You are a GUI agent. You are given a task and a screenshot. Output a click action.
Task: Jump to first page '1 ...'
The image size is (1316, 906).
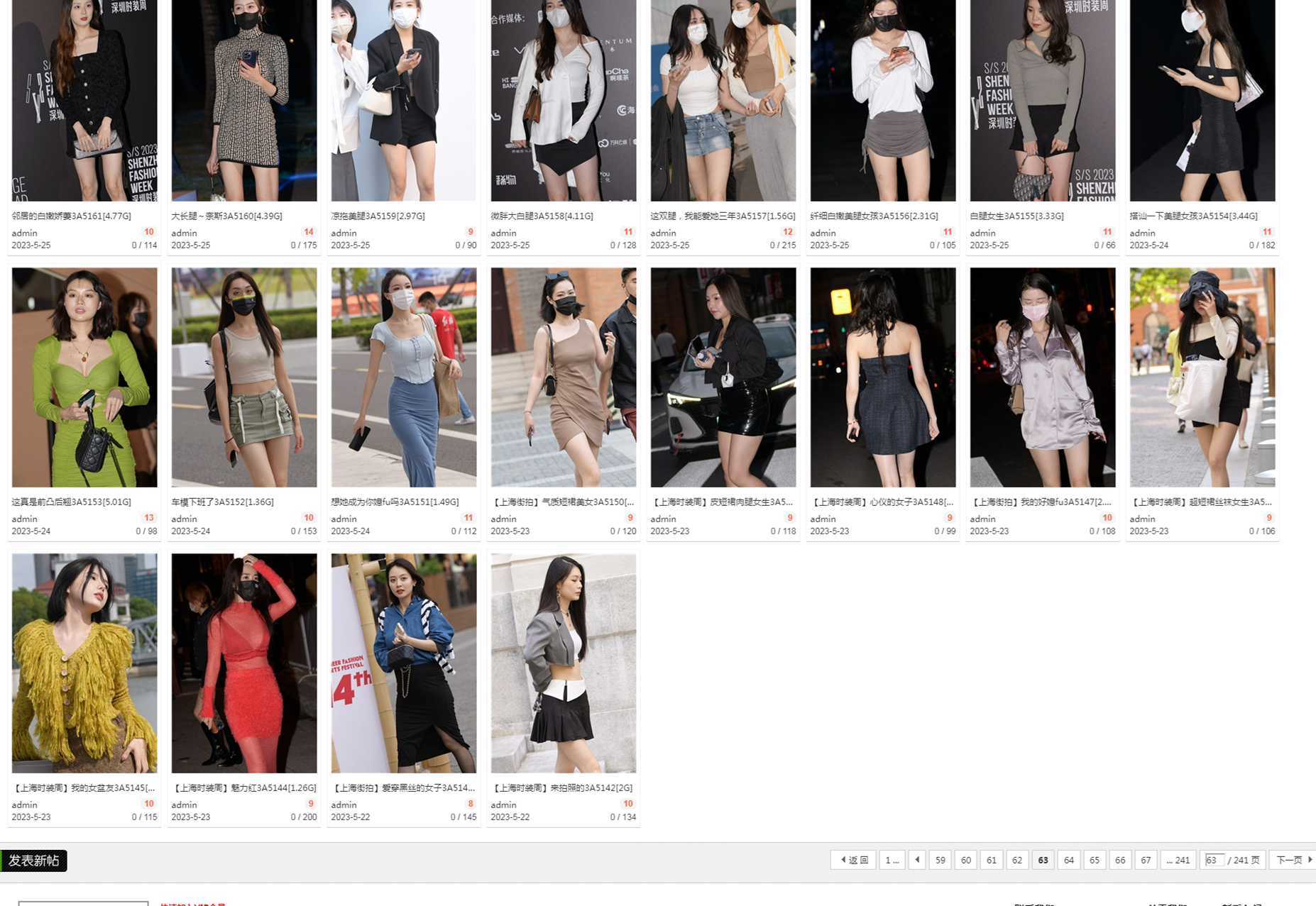tap(892, 860)
